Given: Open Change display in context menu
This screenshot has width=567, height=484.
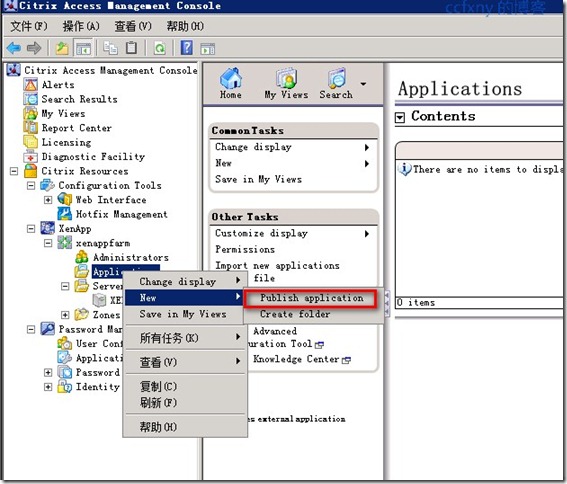Looking at the screenshot, I should click(184, 281).
